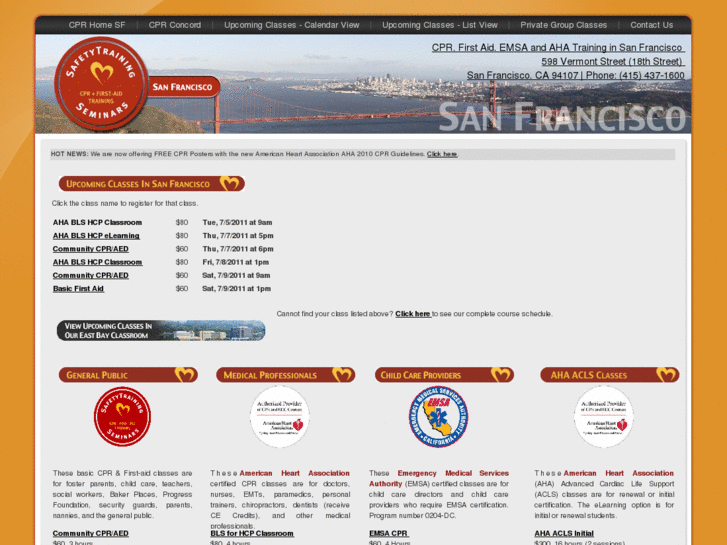Image resolution: width=727 pixels, height=545 pixels.
Task: Click the AHA Authorized Provider seal under AHA ACLS Classes
Action: (x=604, y=417)
